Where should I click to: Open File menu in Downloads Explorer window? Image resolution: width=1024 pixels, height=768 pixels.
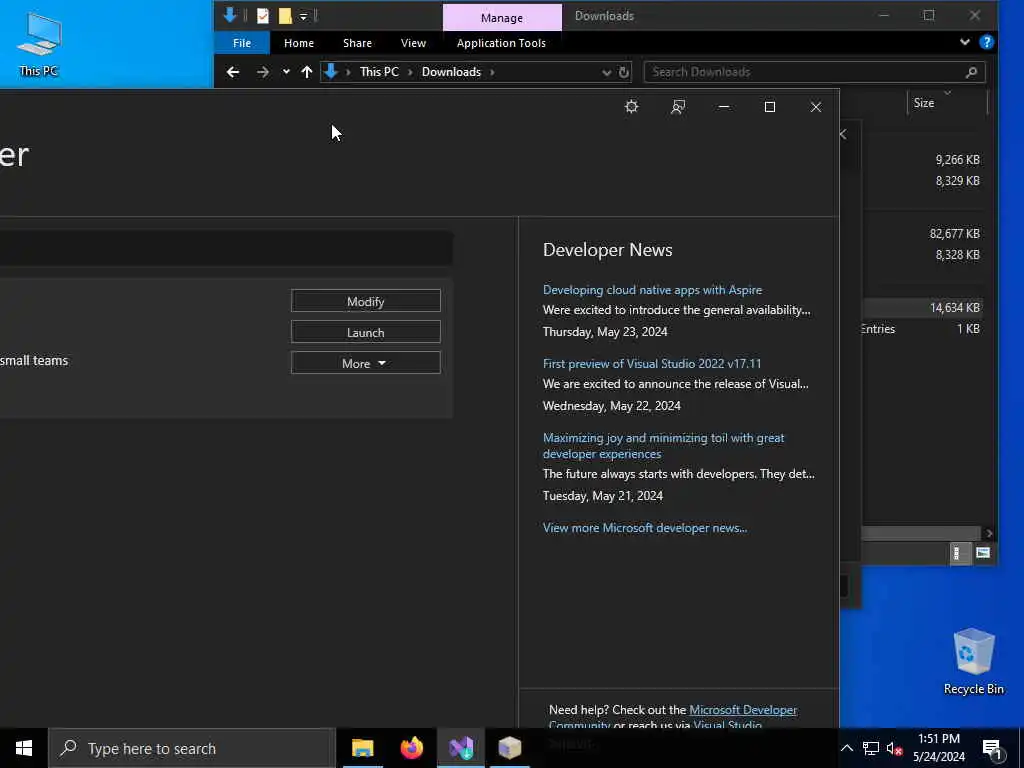242,43
